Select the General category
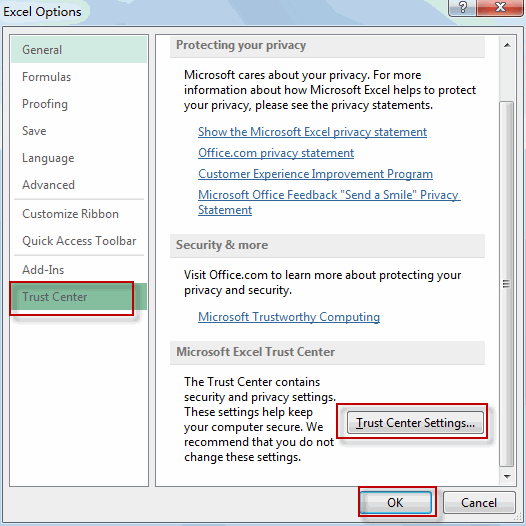Viewport: 526px width, 526px height. click(78, 50)
